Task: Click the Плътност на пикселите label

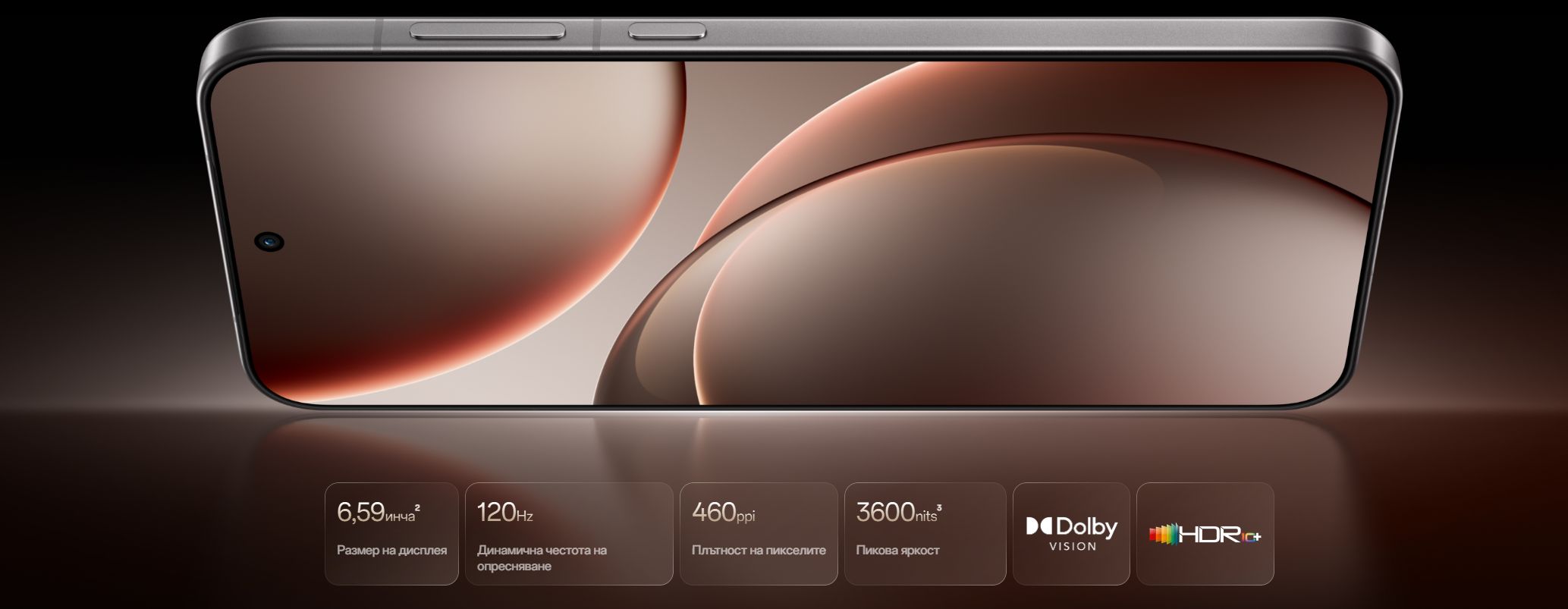Action: (x=759, y=551)
